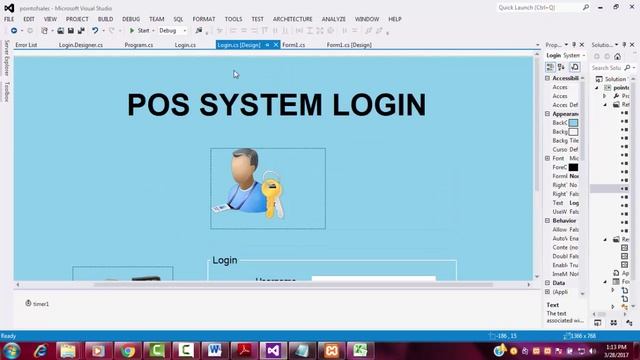
Task: Open the Toolbox side tab
Action: click(6, 92)
